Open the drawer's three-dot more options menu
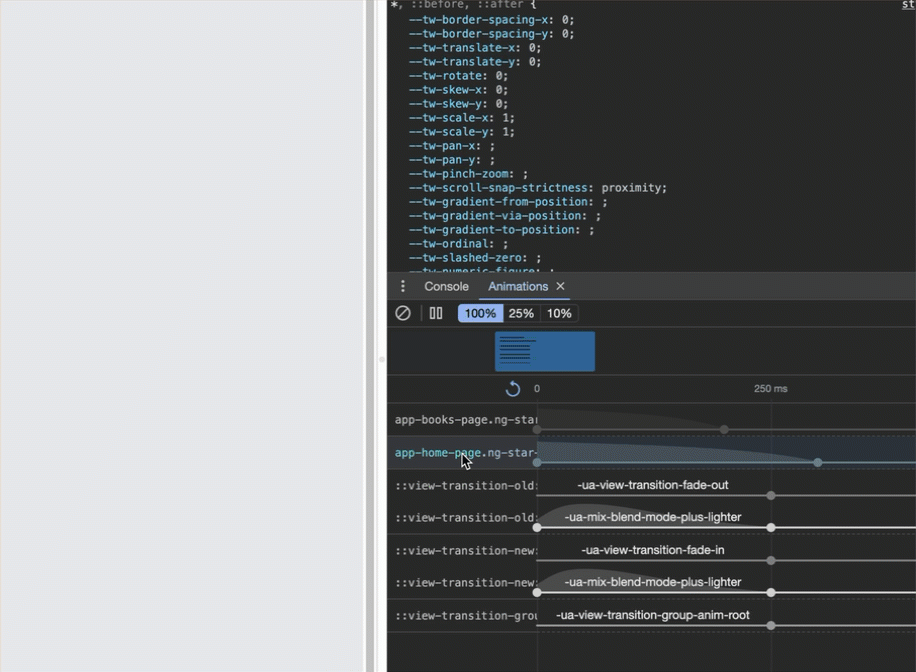 (x=403, y=286)
